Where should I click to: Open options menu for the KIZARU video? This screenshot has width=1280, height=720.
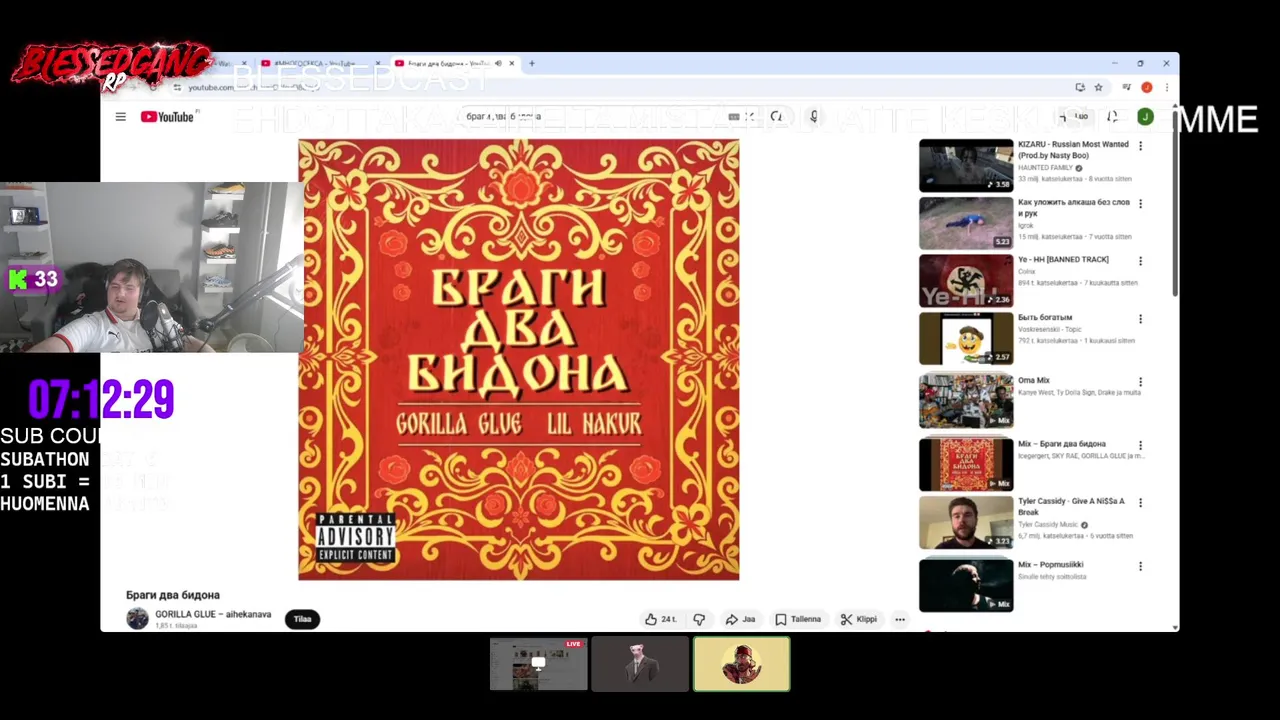(x=1140, y=146)
